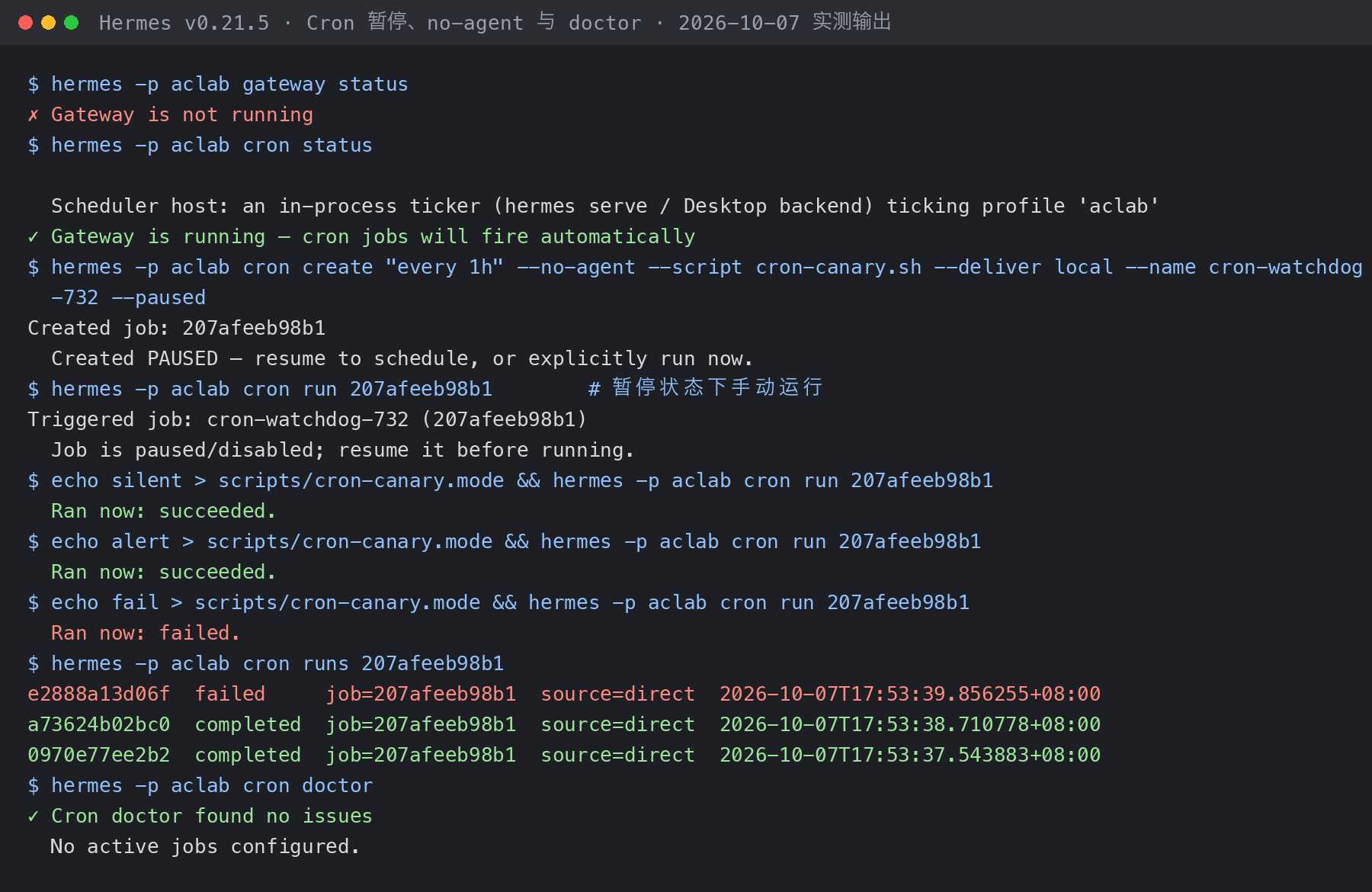Select the red "Ran now: failed." line
The width and height of the screenshot is (1372, 892).
(146, 633)
